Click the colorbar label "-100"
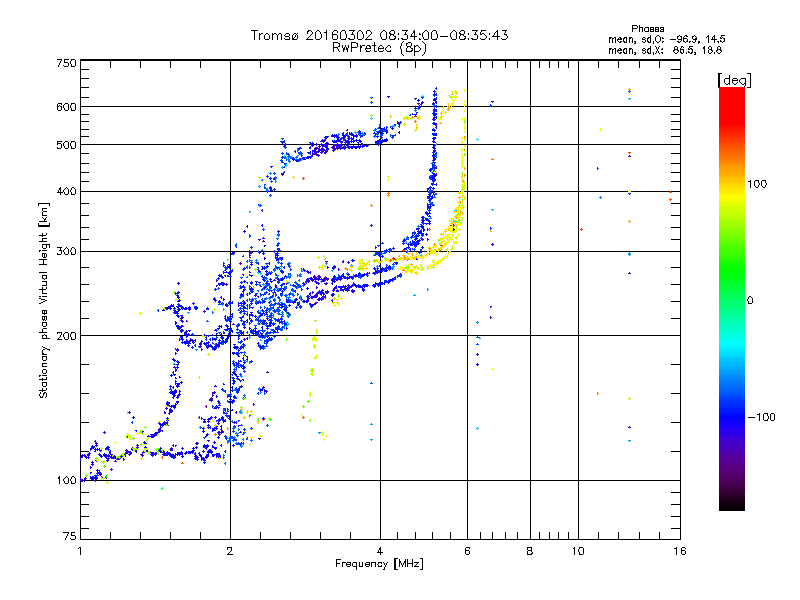Image resolution: width=800 pixels, height=600 pixels. pyautogui.click(x=762, y=417)
